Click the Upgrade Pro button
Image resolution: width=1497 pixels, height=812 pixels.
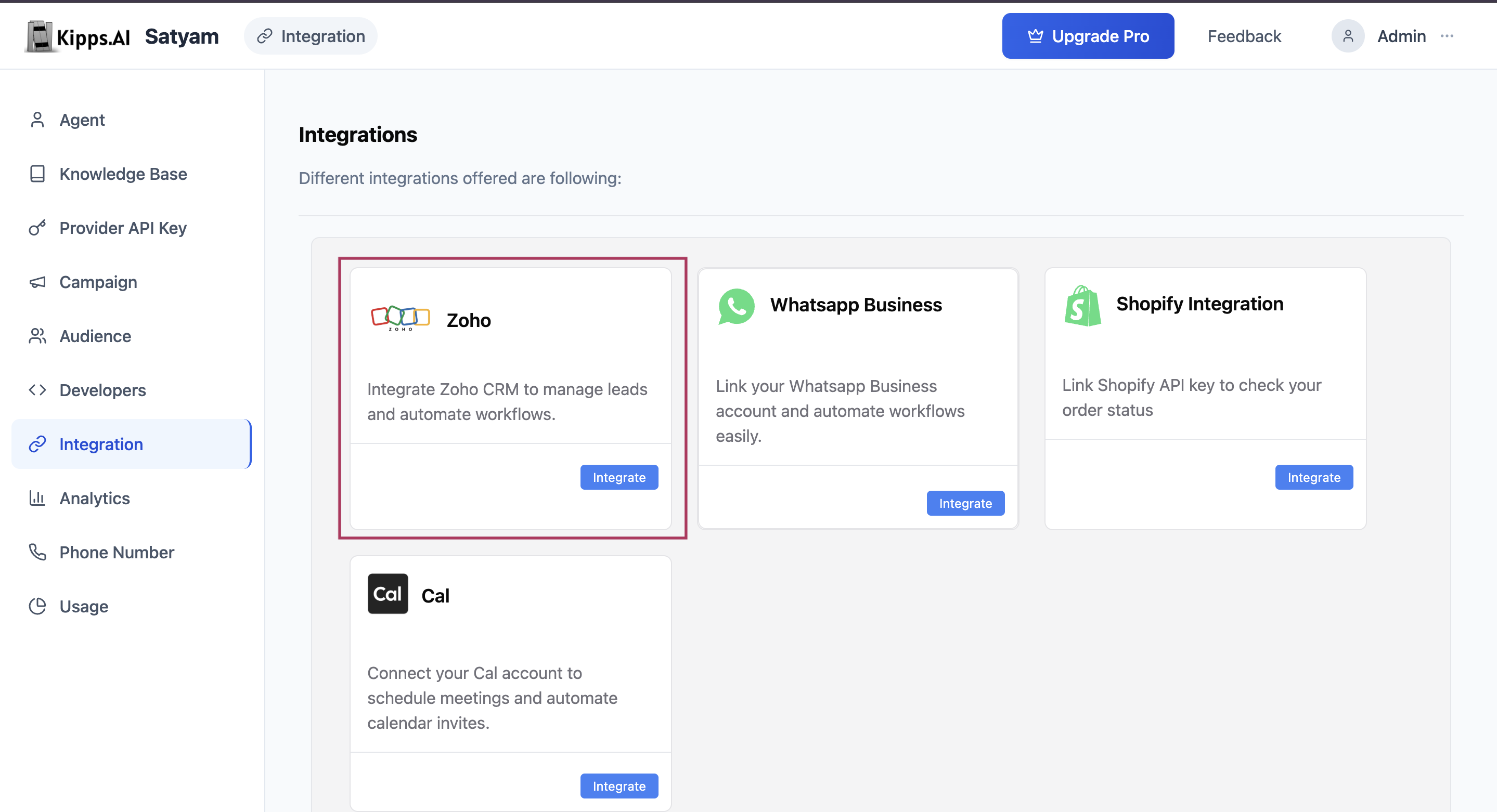(x=1088, y=36)
